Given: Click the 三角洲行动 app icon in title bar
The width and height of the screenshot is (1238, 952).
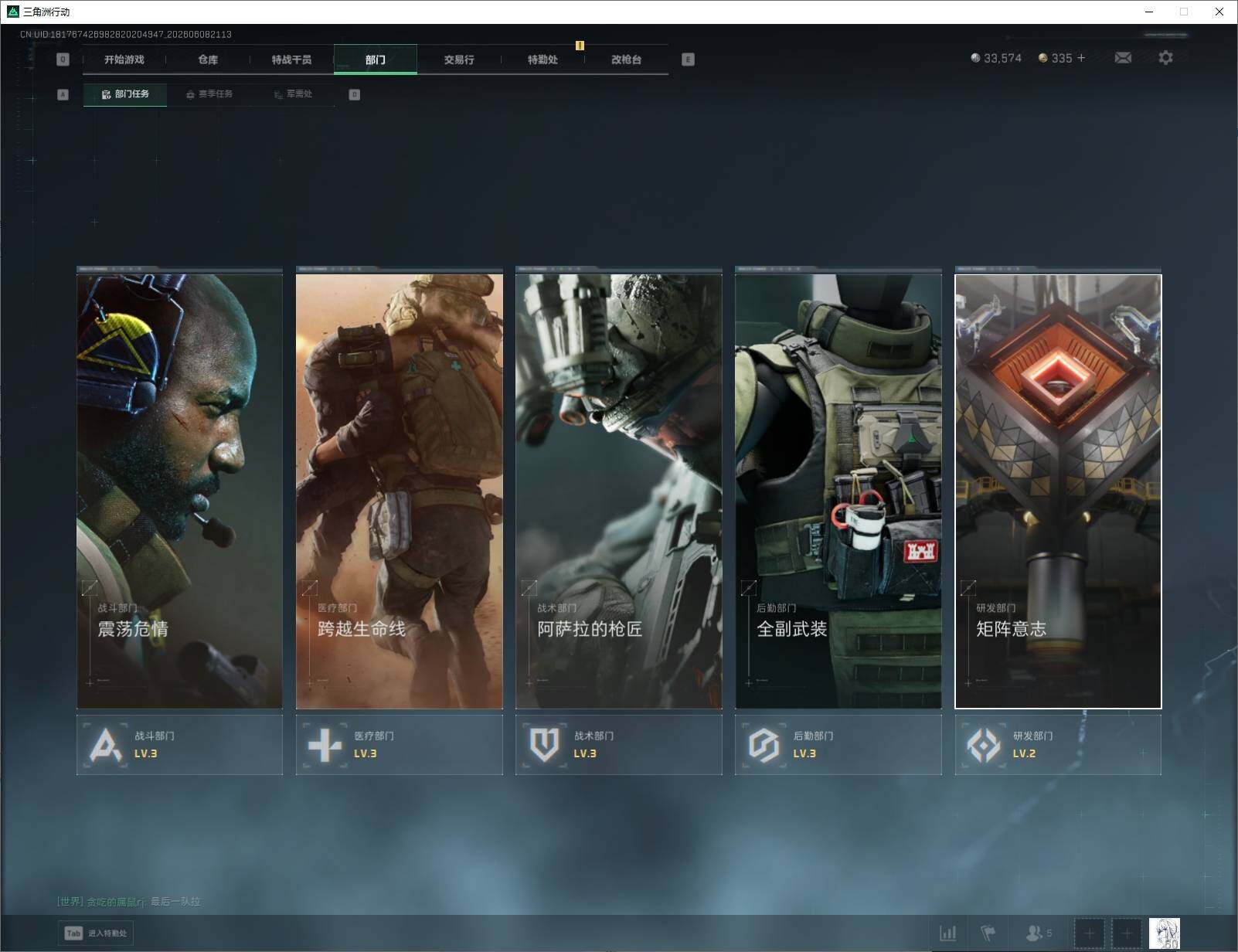Looking at the screenshot, I should pos(12,12).
